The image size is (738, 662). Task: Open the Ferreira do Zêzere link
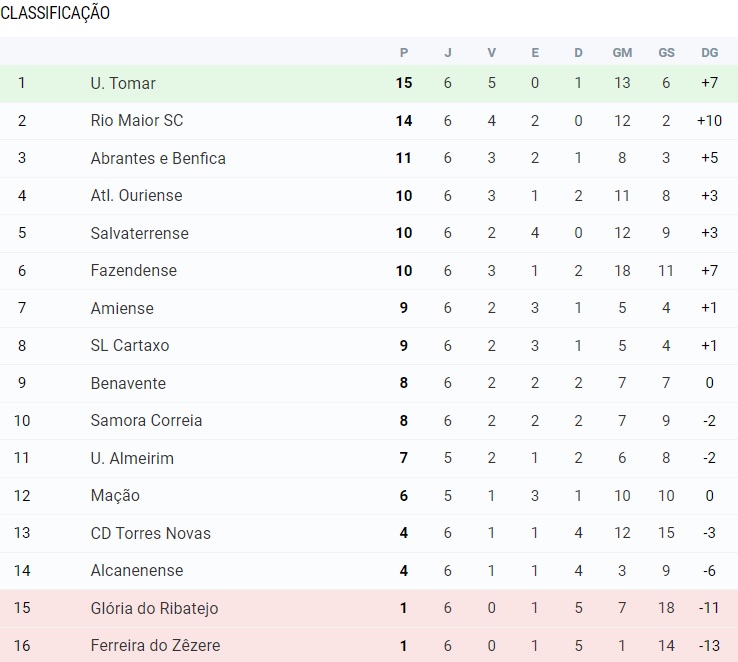point(155,646)
